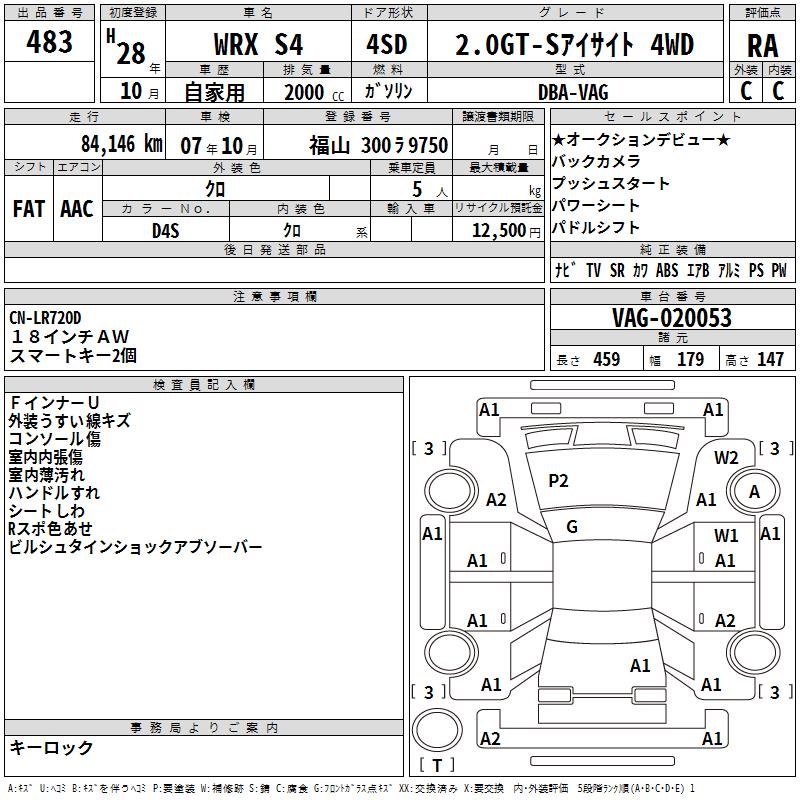This screenshot has height=800, width=800.
Task: Click vehicle history 自家用
Action: 214,92
